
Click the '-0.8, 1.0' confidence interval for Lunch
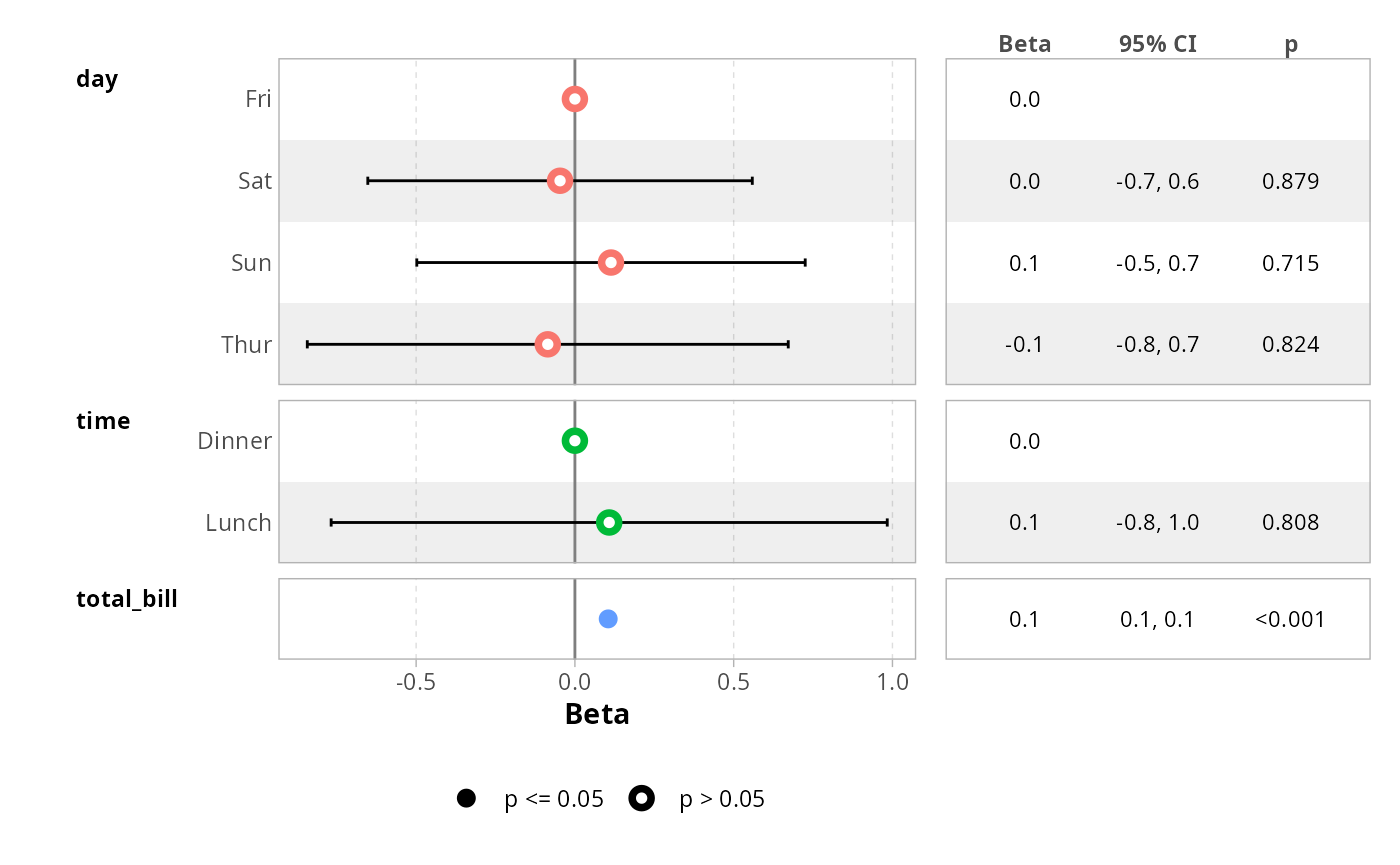point(1158,522)
